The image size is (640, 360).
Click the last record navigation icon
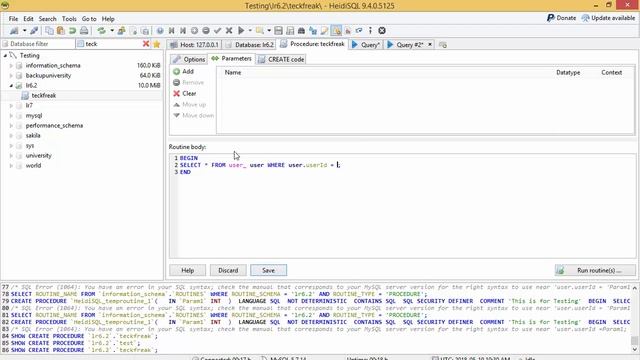(x=183, y=31)
